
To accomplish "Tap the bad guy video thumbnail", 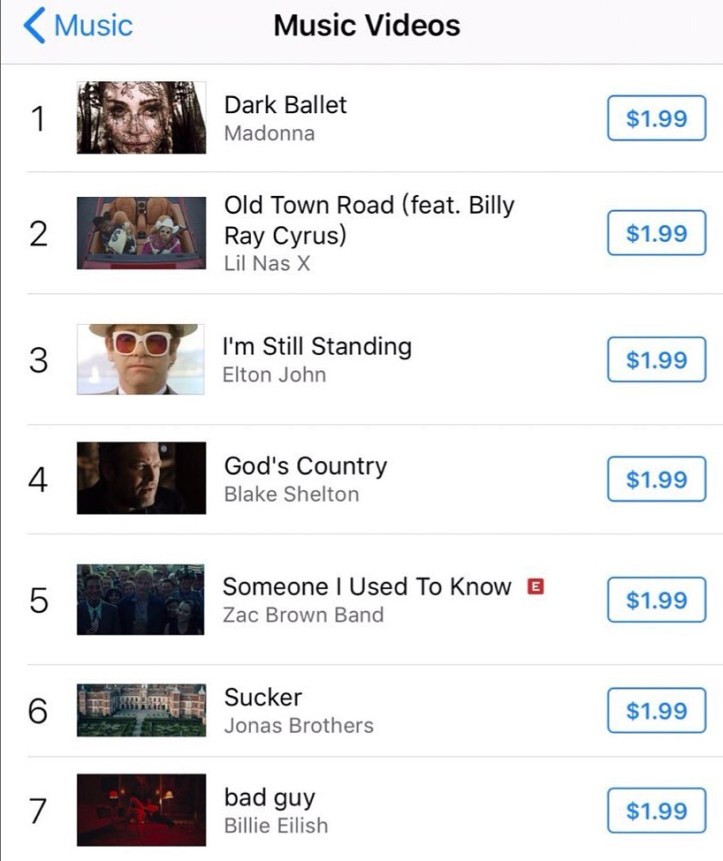I will pyautogui.click(x=141, y=810).
